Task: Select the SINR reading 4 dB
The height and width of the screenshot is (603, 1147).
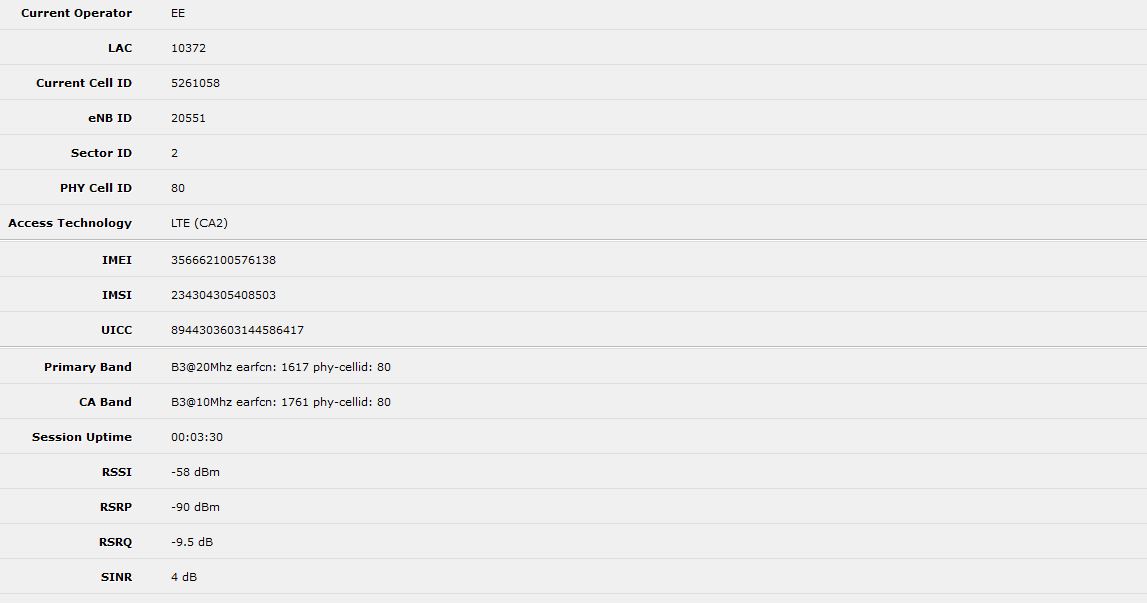Action: click(x=184, y=577)
